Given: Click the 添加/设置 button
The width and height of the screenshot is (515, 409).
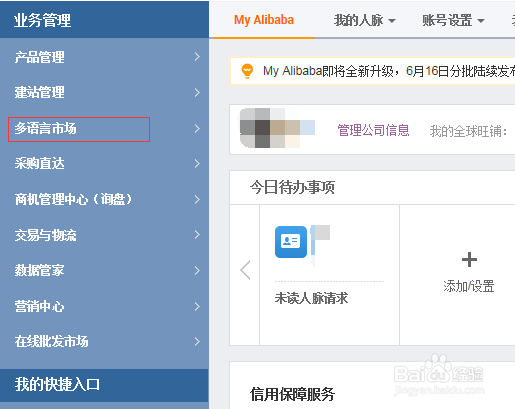Looking at the screenshot, I should (469, 286).
